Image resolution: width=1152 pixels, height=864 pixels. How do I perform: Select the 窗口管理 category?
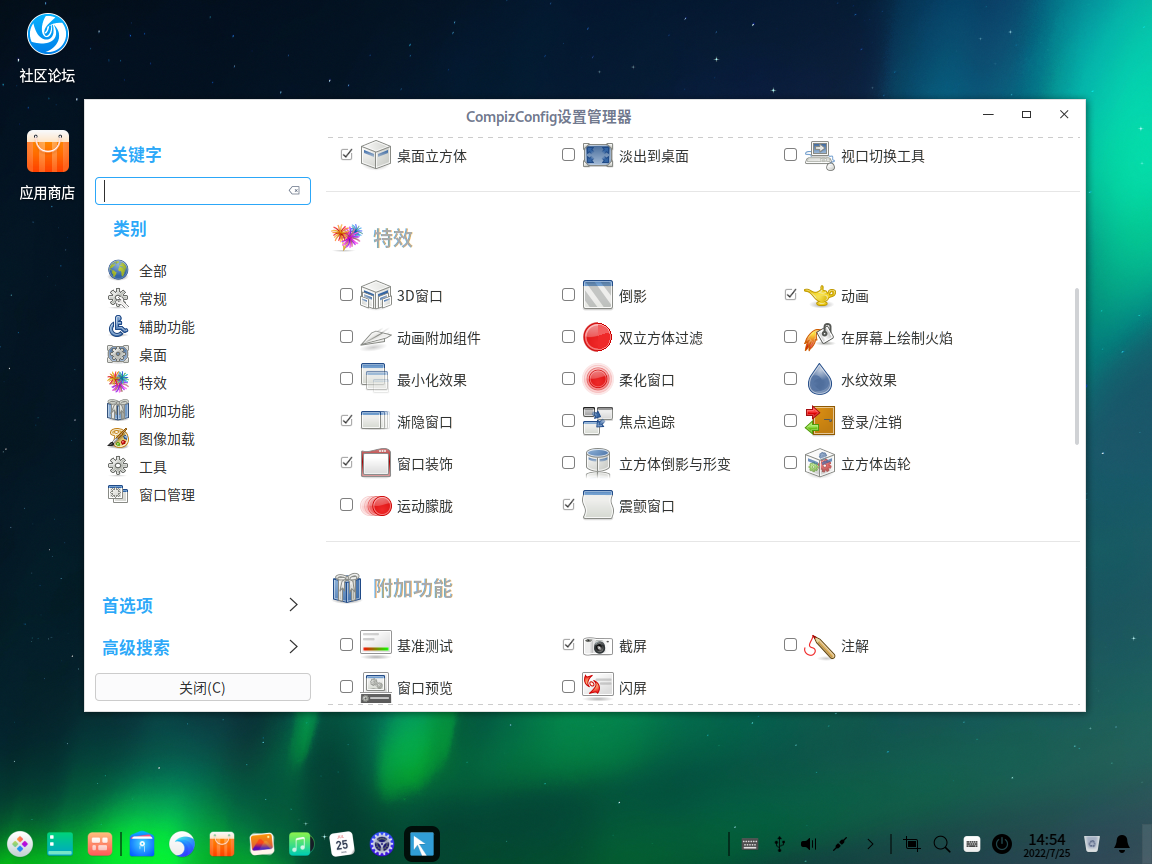tap(166, 495)
